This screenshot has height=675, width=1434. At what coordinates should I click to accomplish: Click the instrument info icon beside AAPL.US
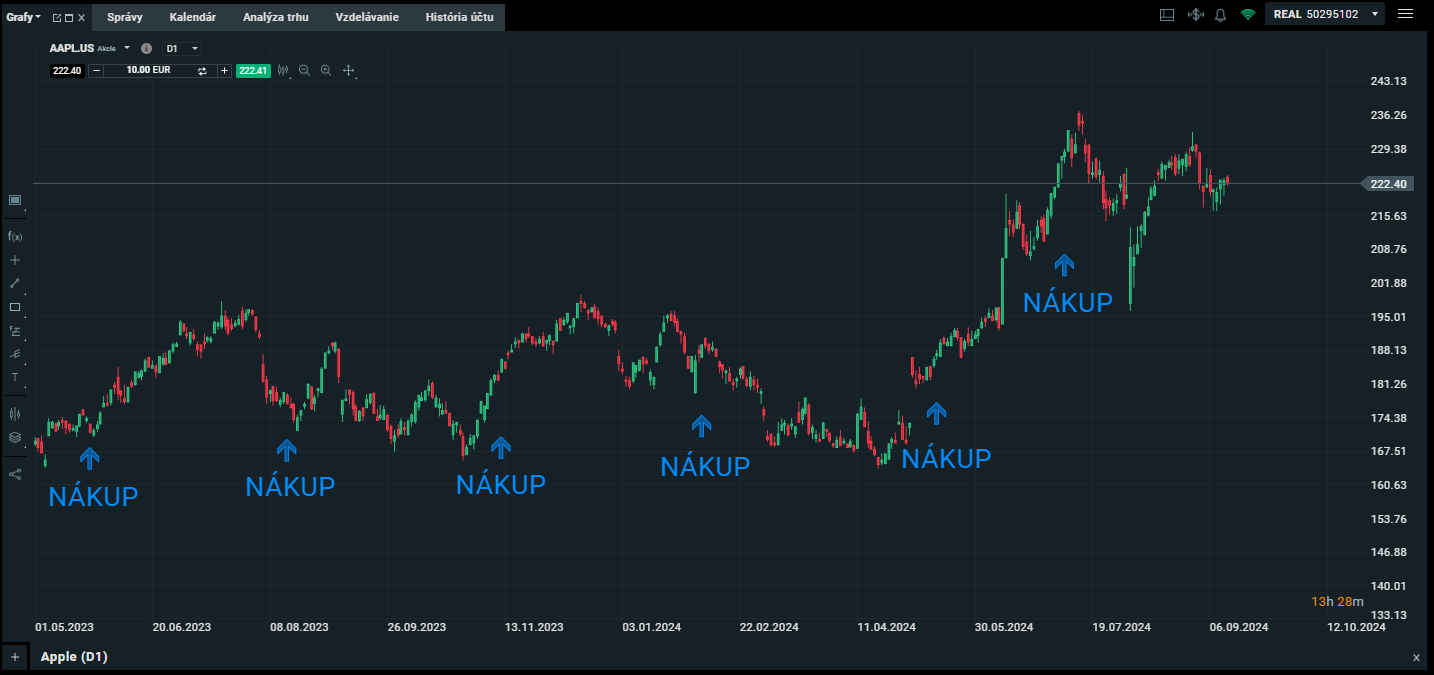click(146, 48)
